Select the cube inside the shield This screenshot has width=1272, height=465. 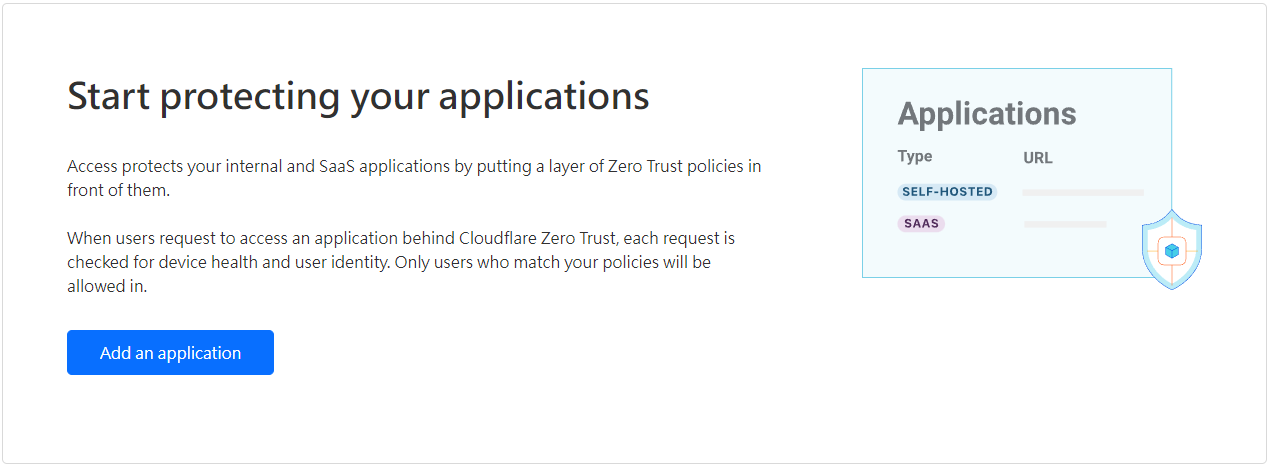(x=1171, y=251)
